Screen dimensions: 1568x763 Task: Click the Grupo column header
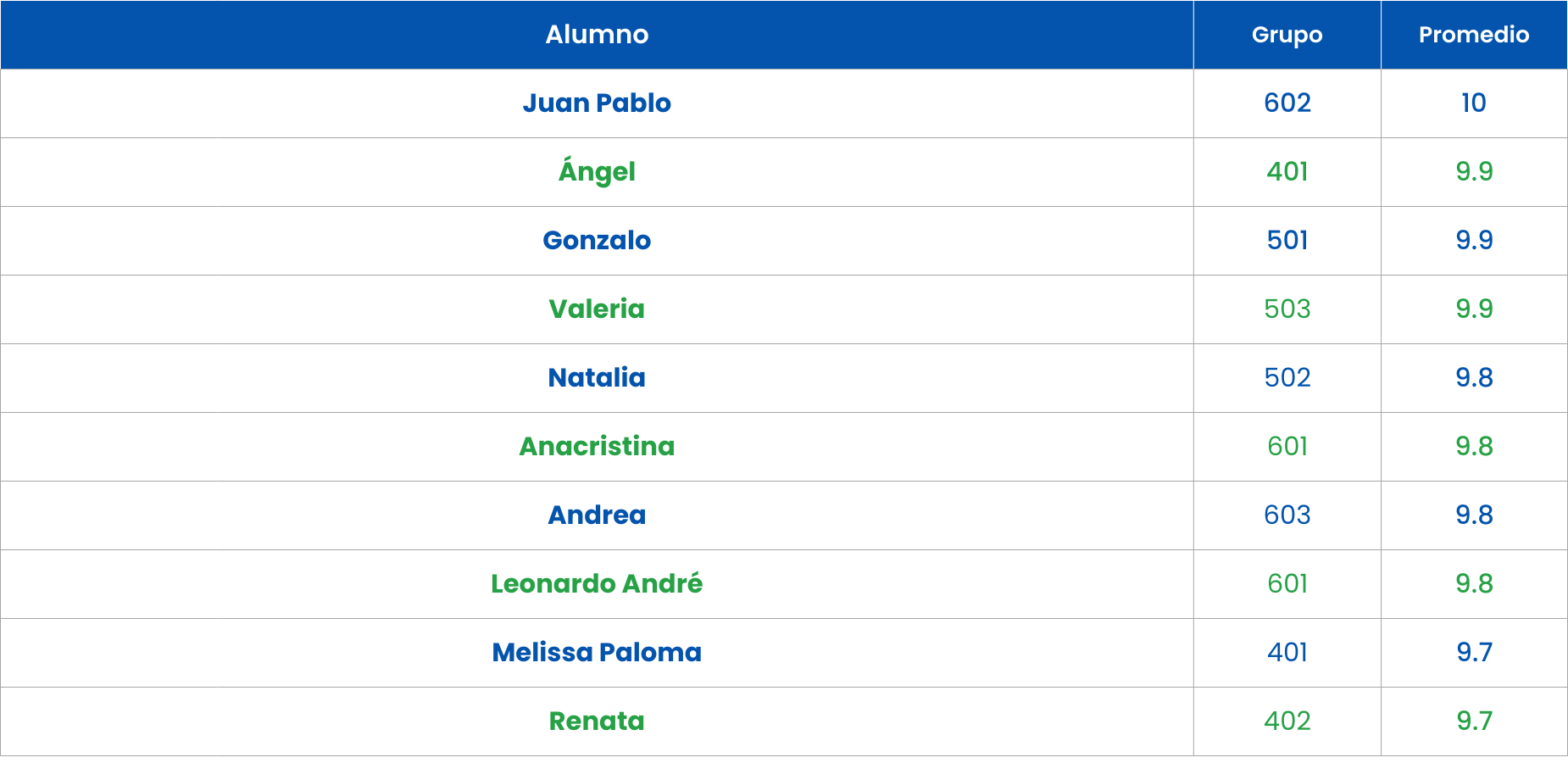pos(1287,35)
